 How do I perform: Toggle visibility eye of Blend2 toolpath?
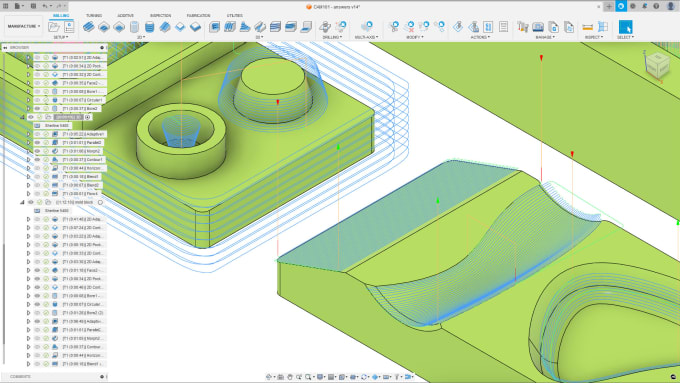coord(37,185)
